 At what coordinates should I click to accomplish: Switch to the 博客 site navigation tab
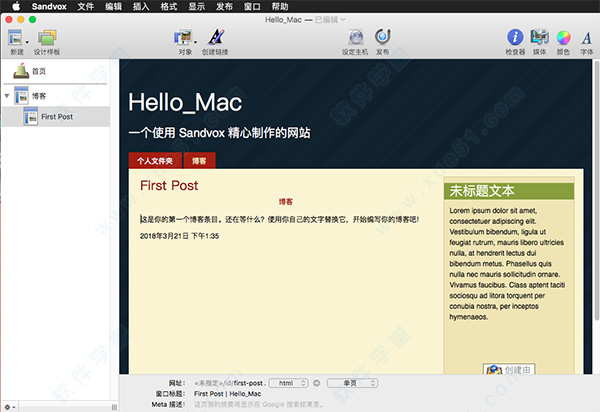[199, 161]
